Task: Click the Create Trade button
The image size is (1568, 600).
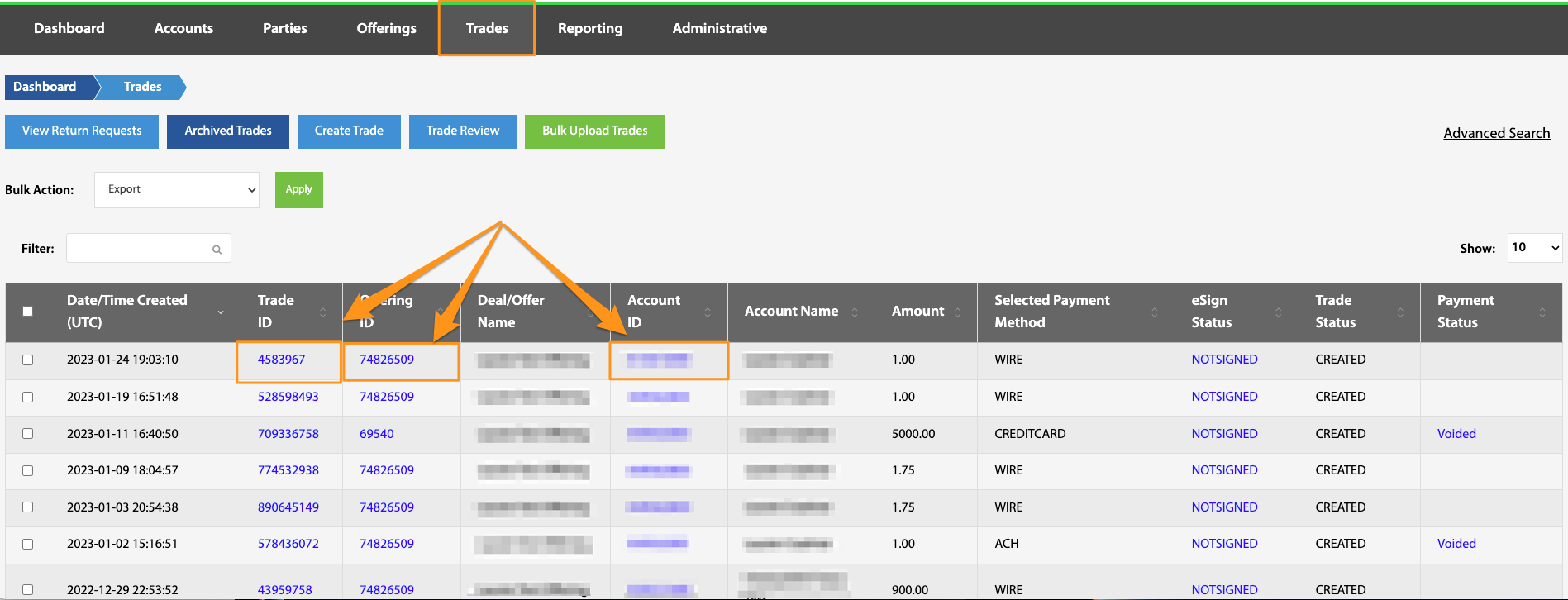Action: click(349, 131)
